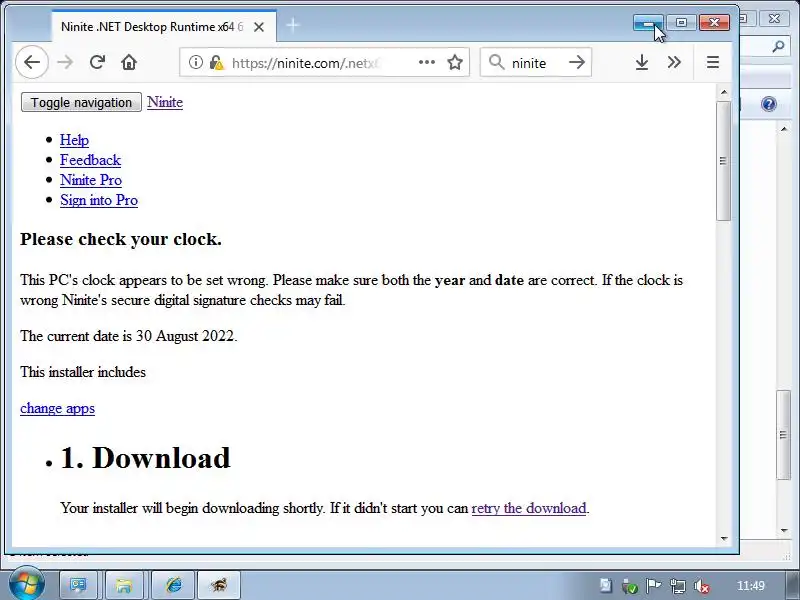The image size is (800, 600).
Task: Go back to the previous page
Action: [x=32, y=62]
